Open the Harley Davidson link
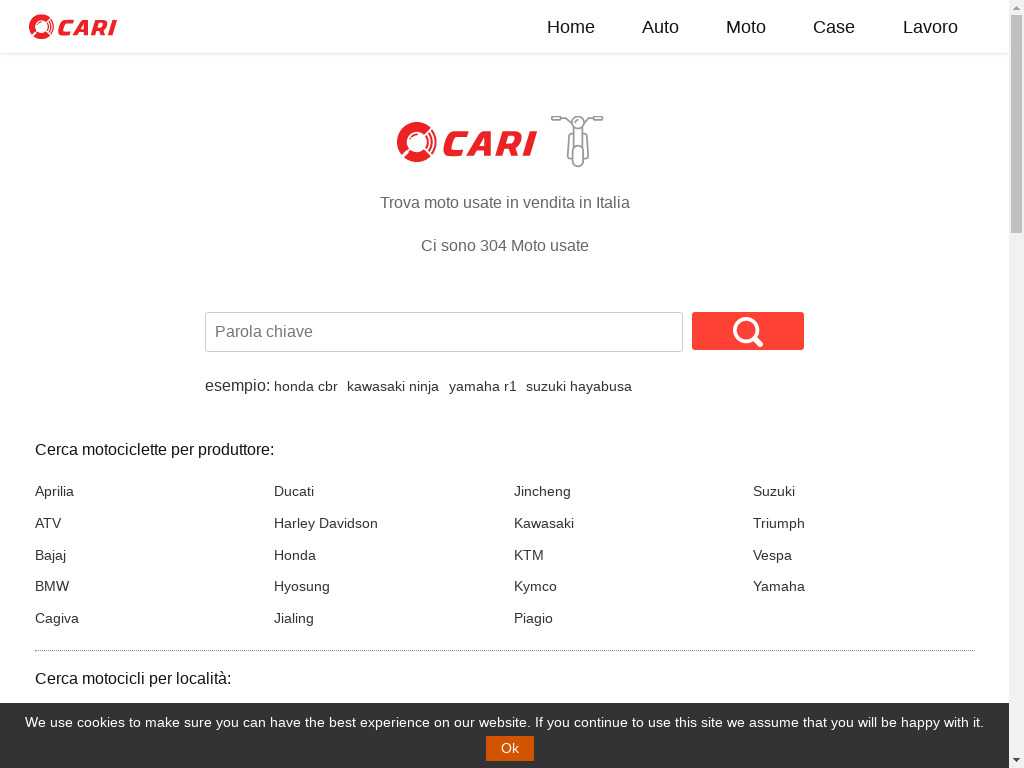Viewport: 1024px width, 768px height. point(326,523)
